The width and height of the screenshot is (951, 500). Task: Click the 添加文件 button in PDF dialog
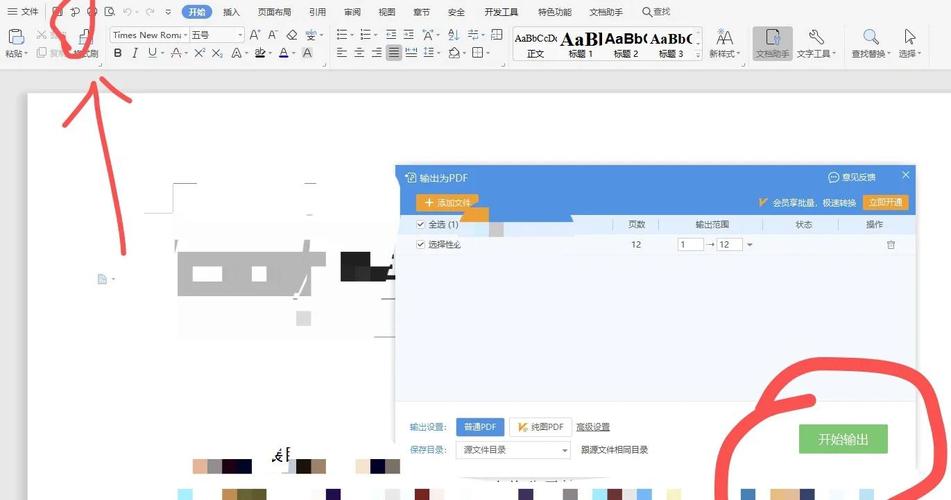click(x=448, y=202)
